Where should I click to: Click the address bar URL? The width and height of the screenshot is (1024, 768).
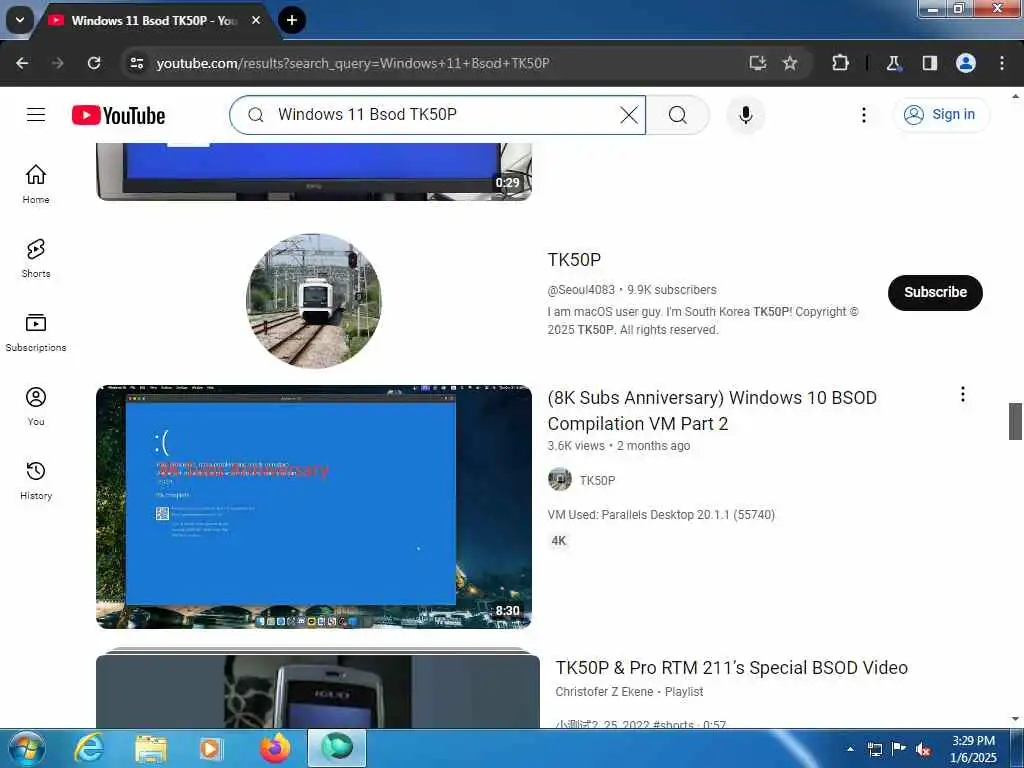coord(353,63)
